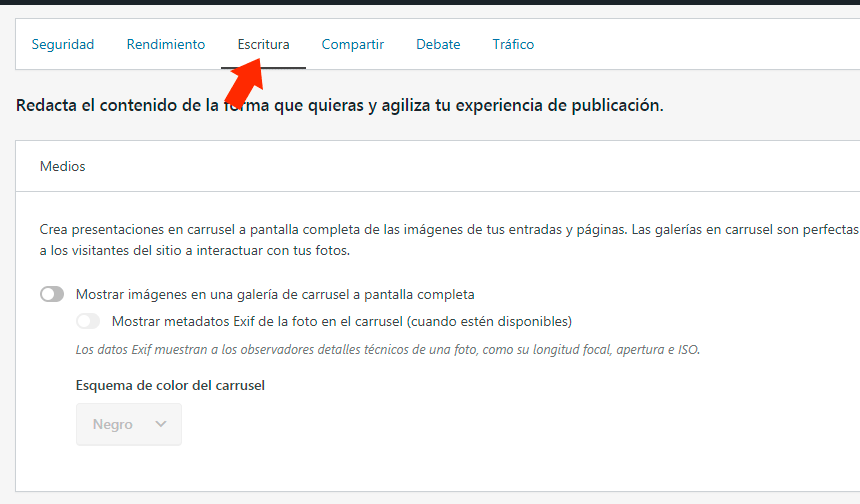This screenshot has width=860, height=504.
Task: Go to the Compartir tab
Action: point(352,44)
